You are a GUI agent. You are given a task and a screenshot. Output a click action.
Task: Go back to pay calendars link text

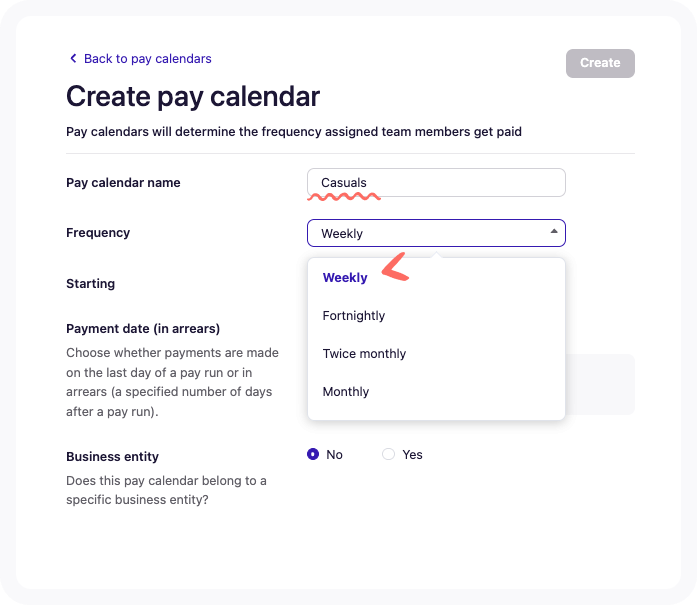click(147, 58)
